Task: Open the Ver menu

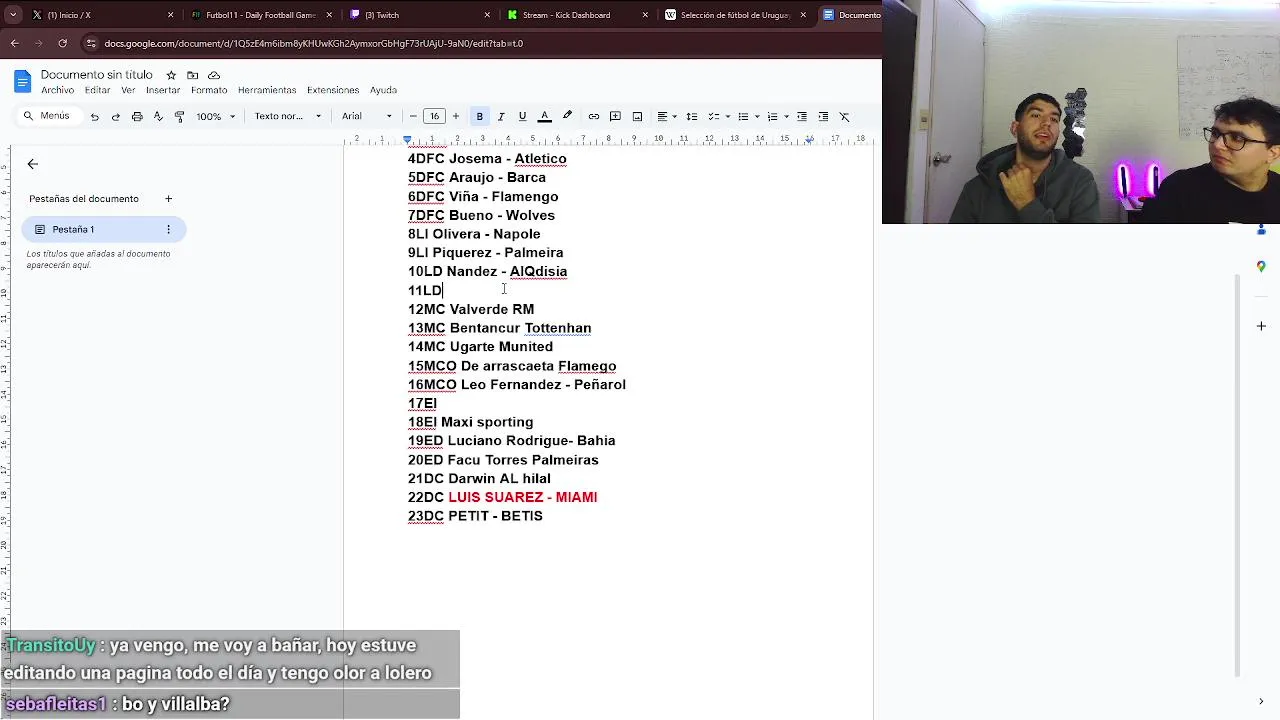Action: click(128, 90)
